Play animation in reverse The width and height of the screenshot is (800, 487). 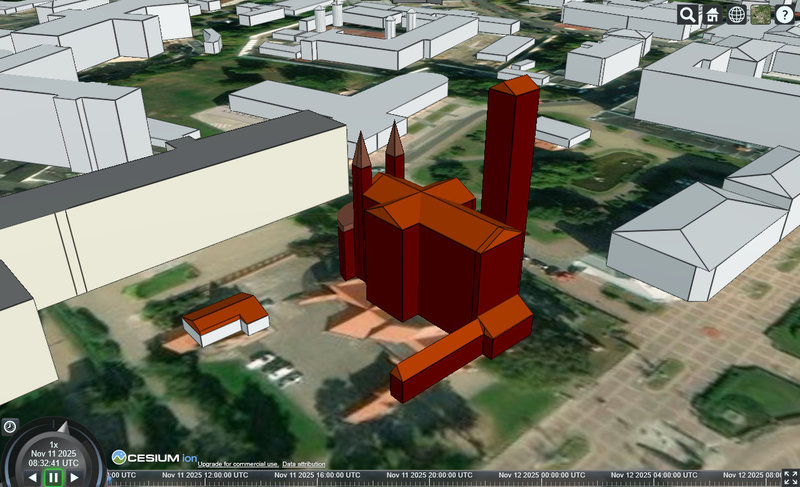31,478
